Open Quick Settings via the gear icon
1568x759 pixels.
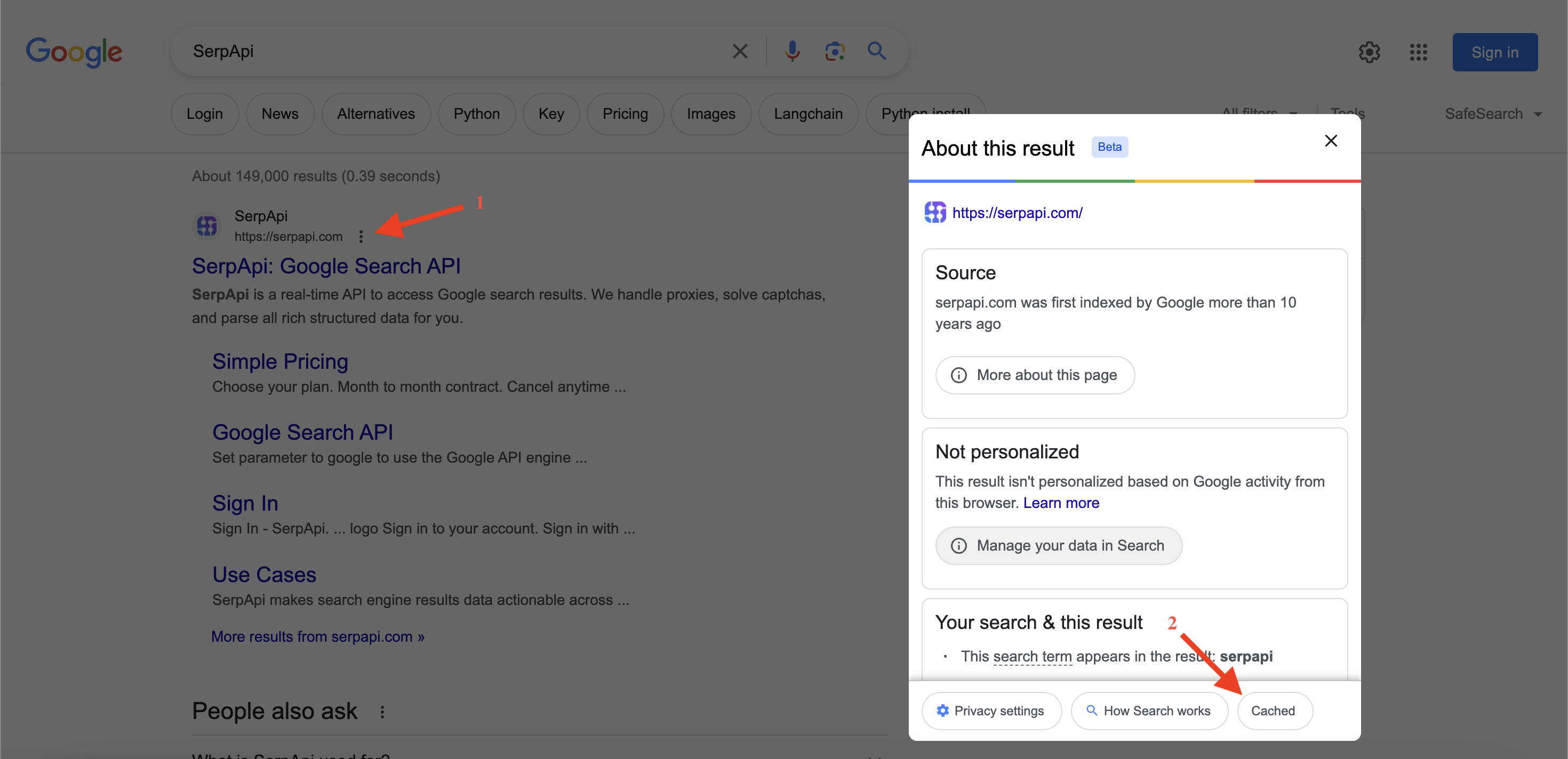(1370, 52)
